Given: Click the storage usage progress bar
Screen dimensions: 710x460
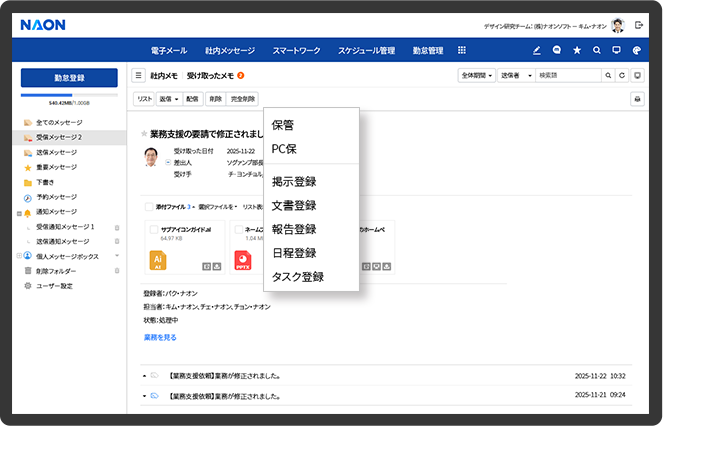Looking at the screenshot, I should point(69,95).
